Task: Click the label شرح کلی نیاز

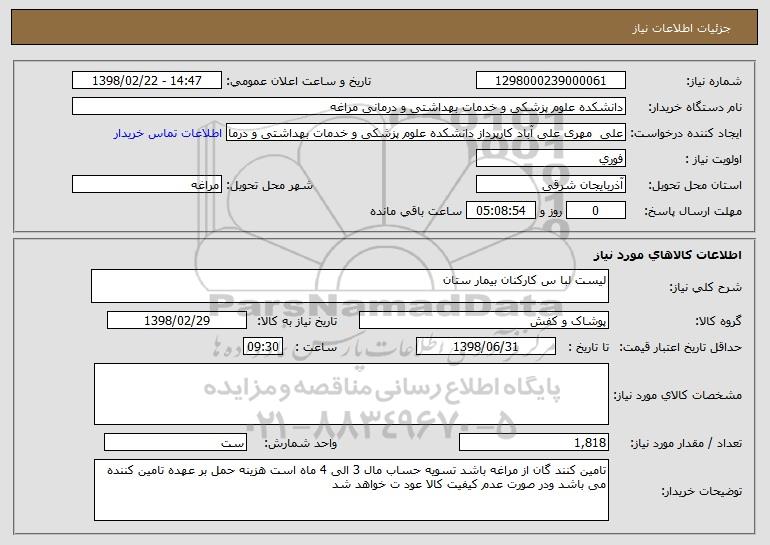Action: 706,287
